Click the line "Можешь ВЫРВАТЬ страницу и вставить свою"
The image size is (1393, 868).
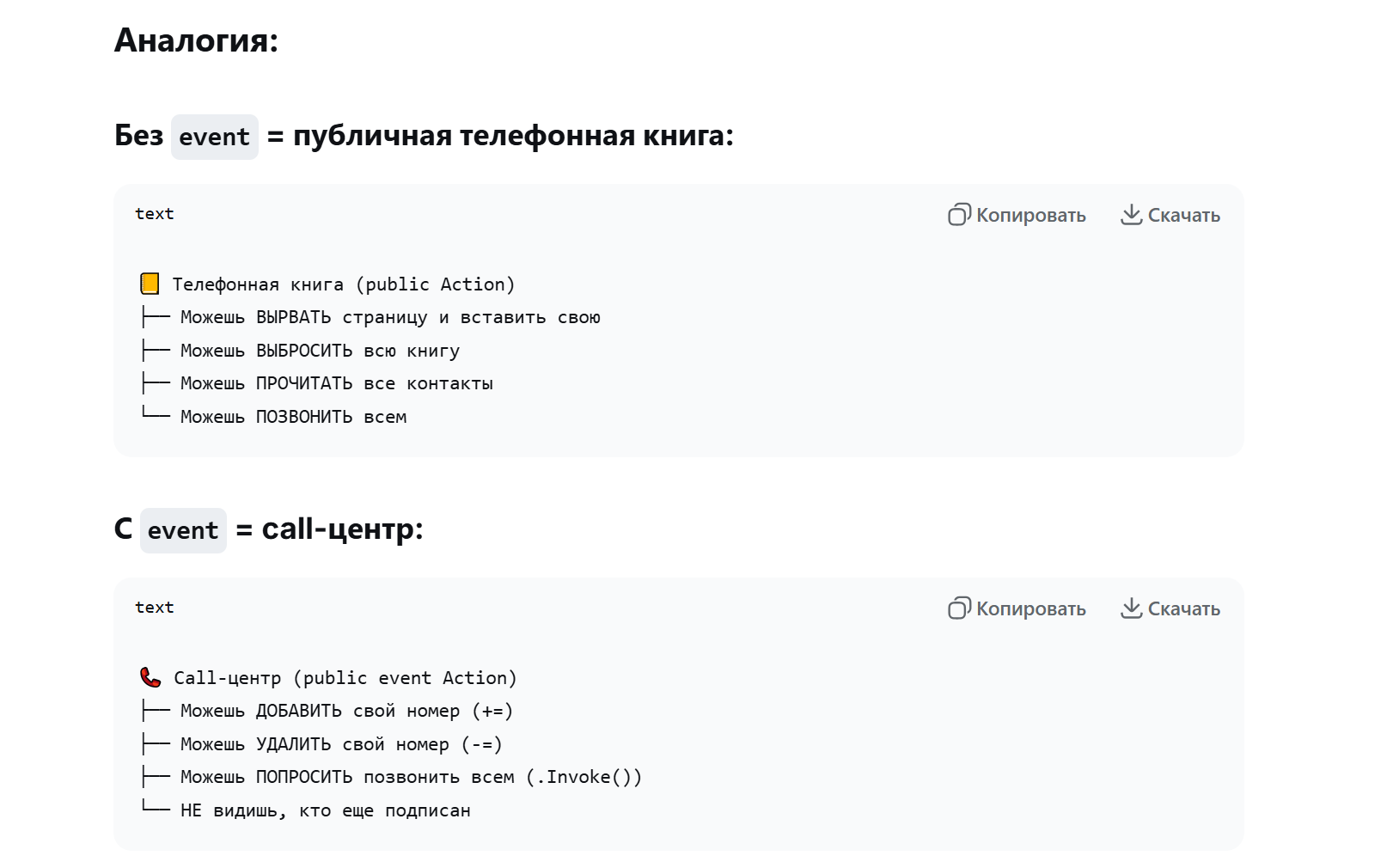(390, 317)
